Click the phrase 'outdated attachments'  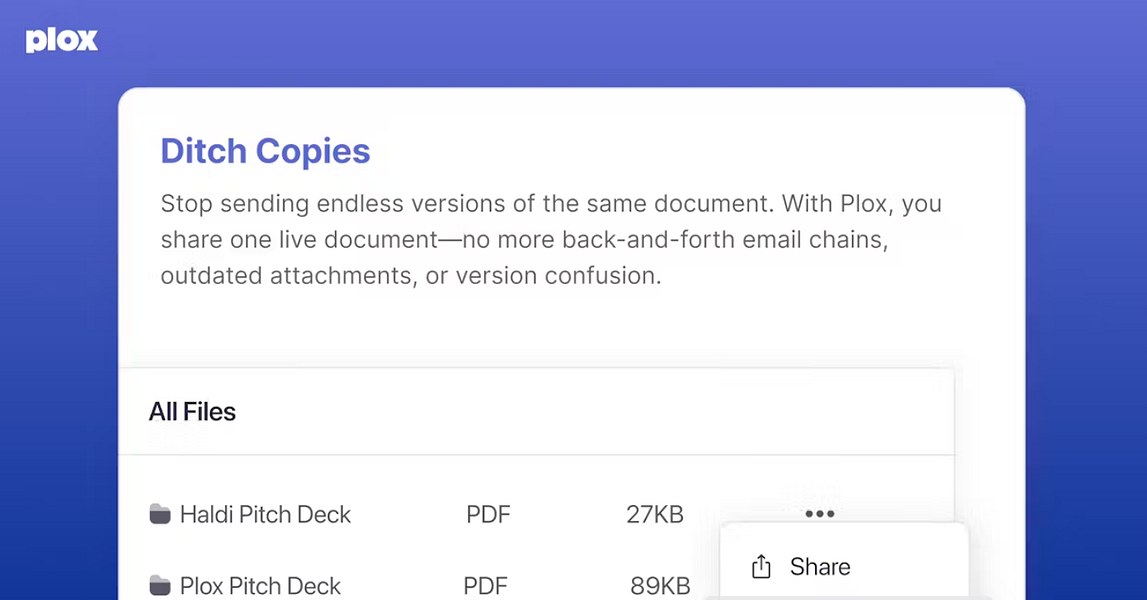(x=285, y=276)
